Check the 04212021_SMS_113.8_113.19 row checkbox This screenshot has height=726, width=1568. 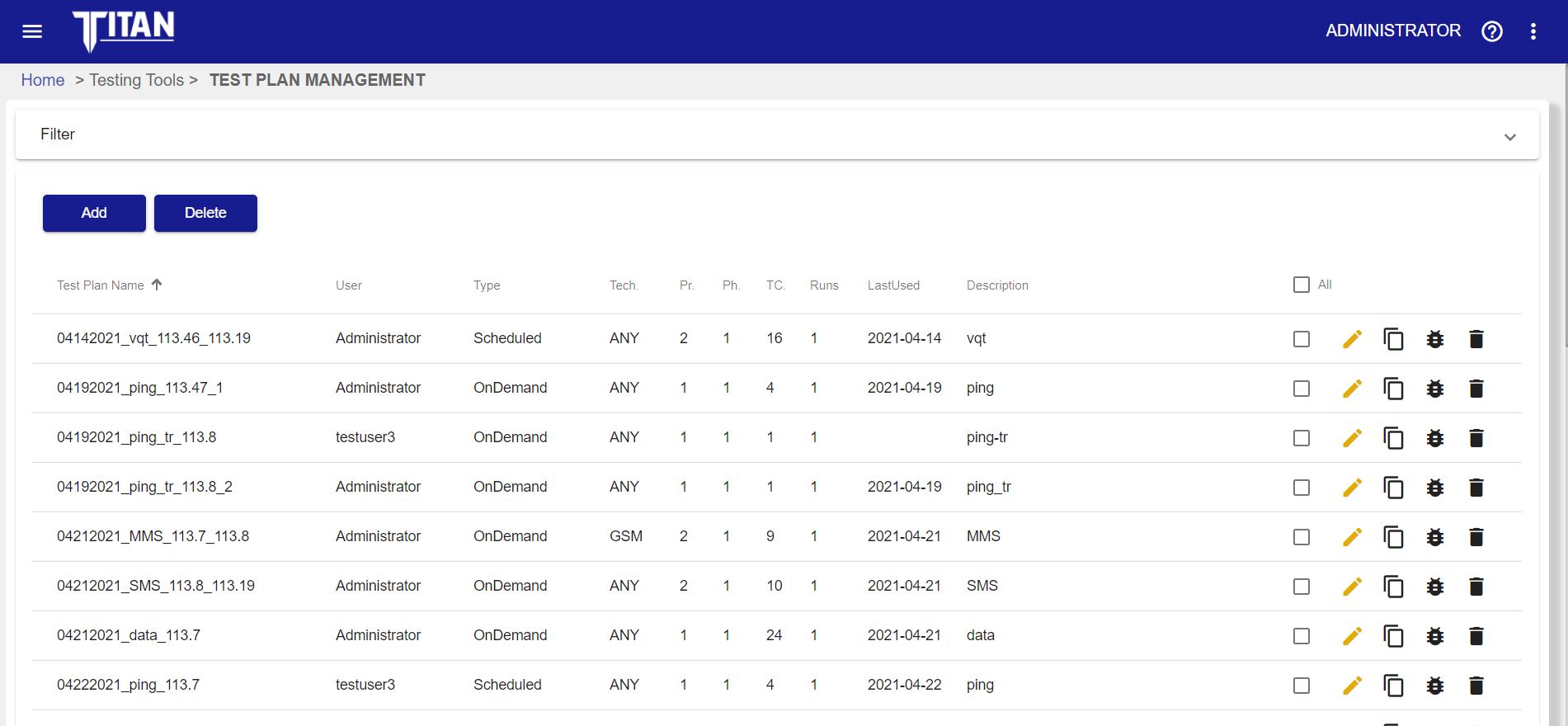point(1302,587)
